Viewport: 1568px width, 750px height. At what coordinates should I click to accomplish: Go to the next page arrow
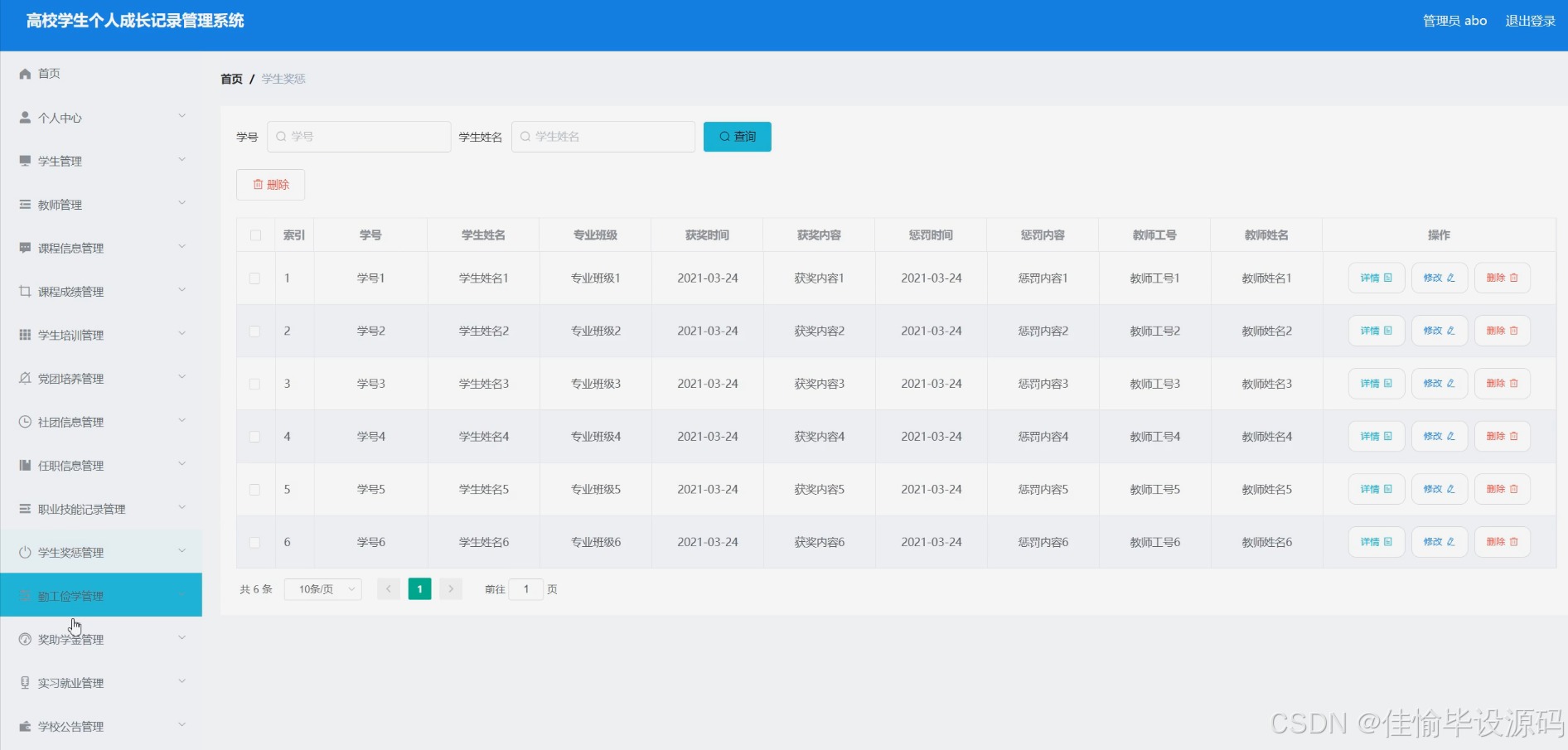(451, 589)
